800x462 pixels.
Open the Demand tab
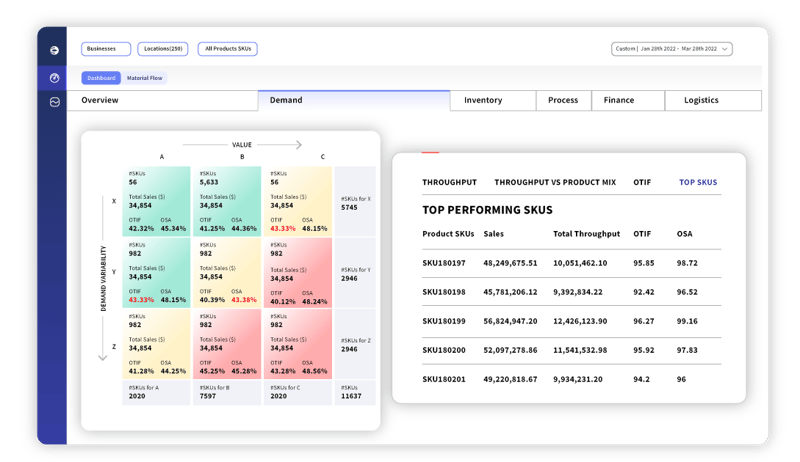354,100
